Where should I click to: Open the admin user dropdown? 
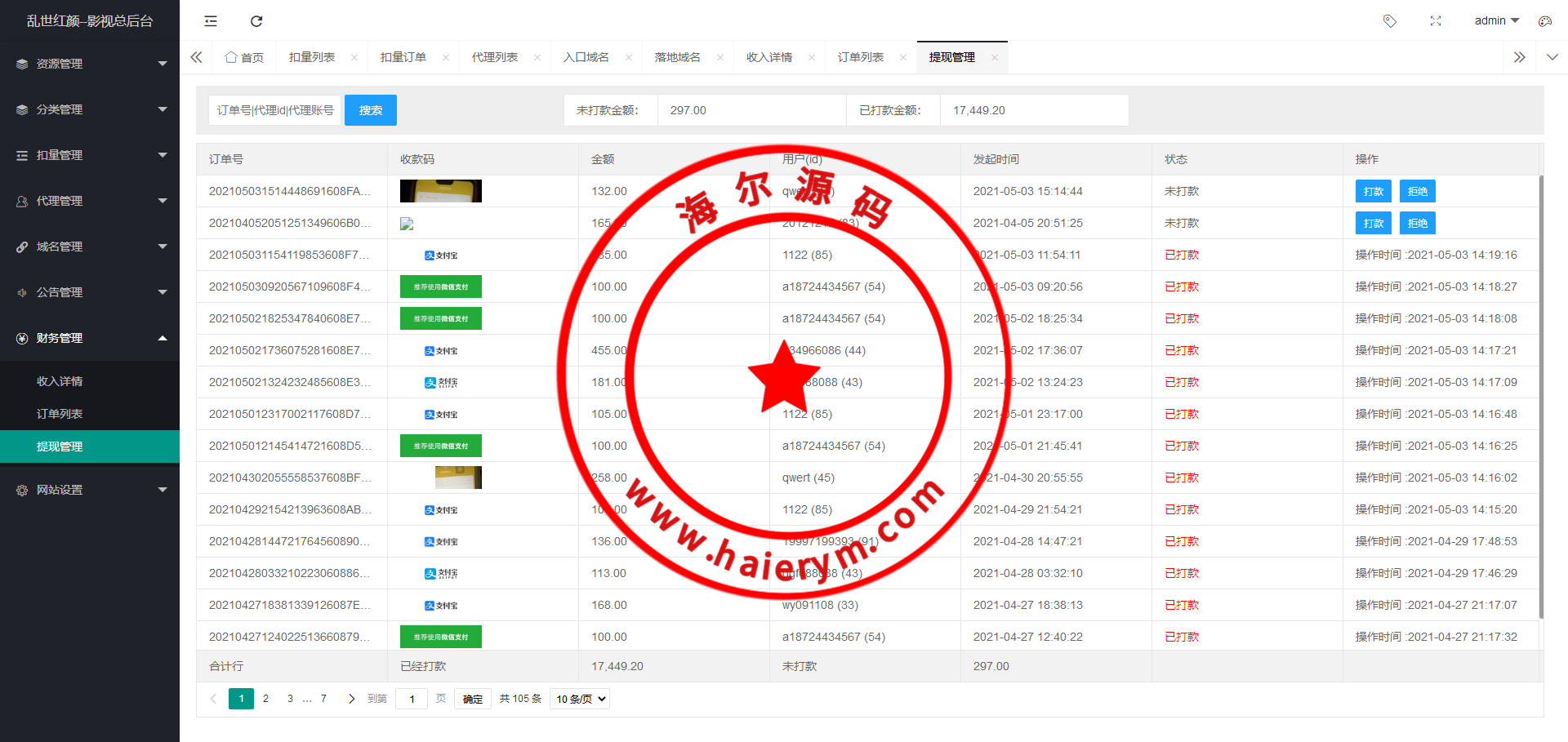coord(1496,21)
